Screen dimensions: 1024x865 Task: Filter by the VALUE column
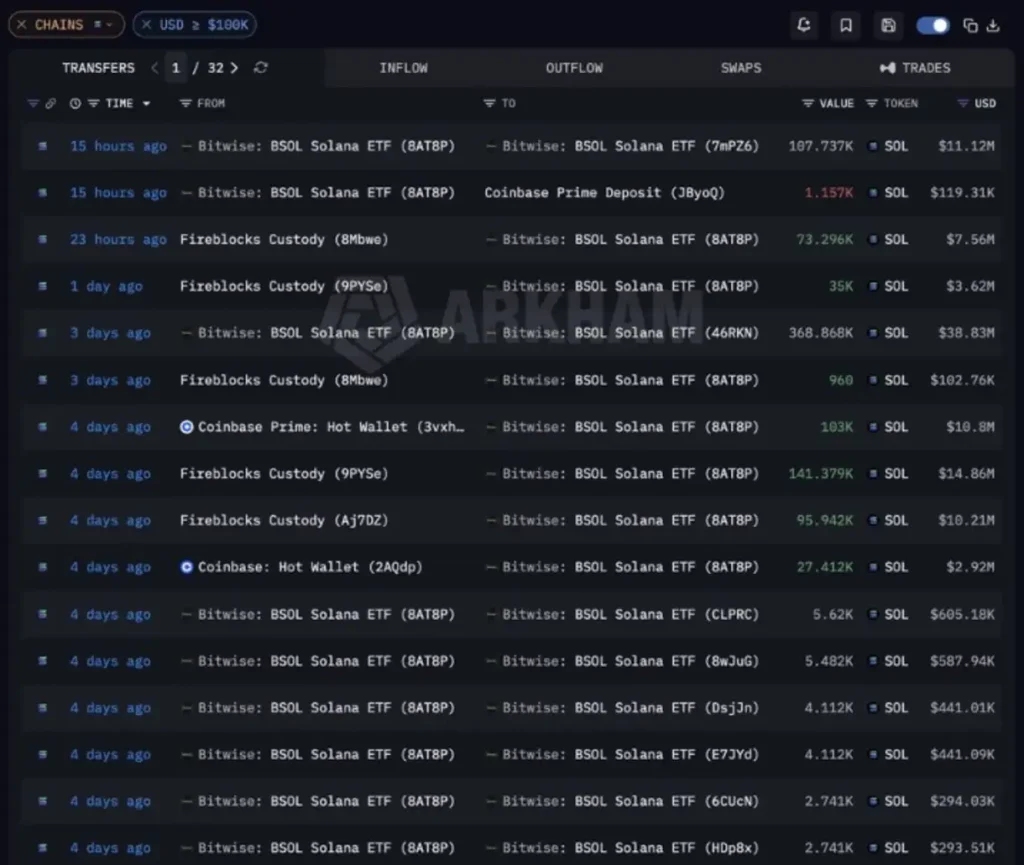(x=808, y=103)
